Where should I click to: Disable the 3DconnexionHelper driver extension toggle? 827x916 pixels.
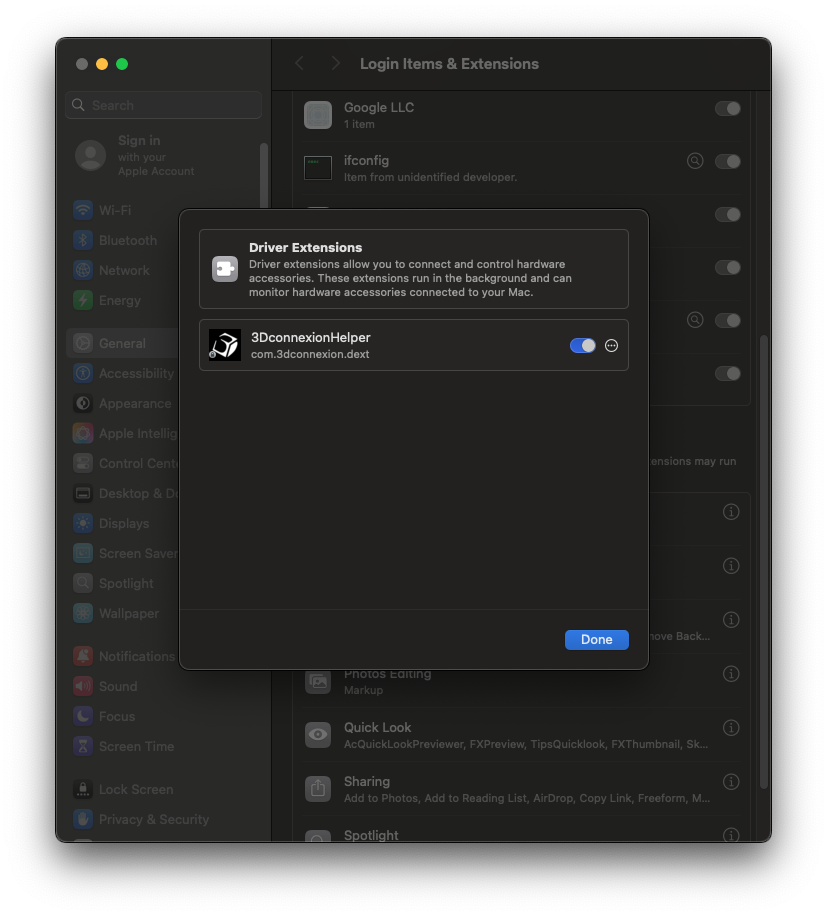[x=582, y=345]
